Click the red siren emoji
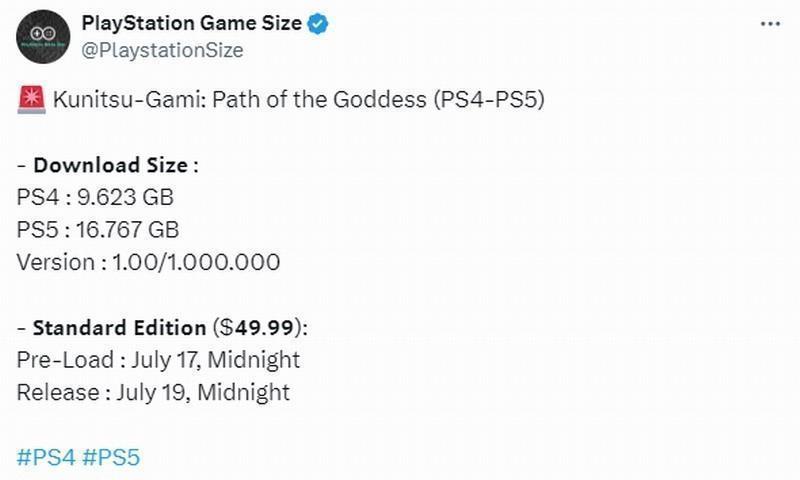800x480 pixels. coord(29,100)
